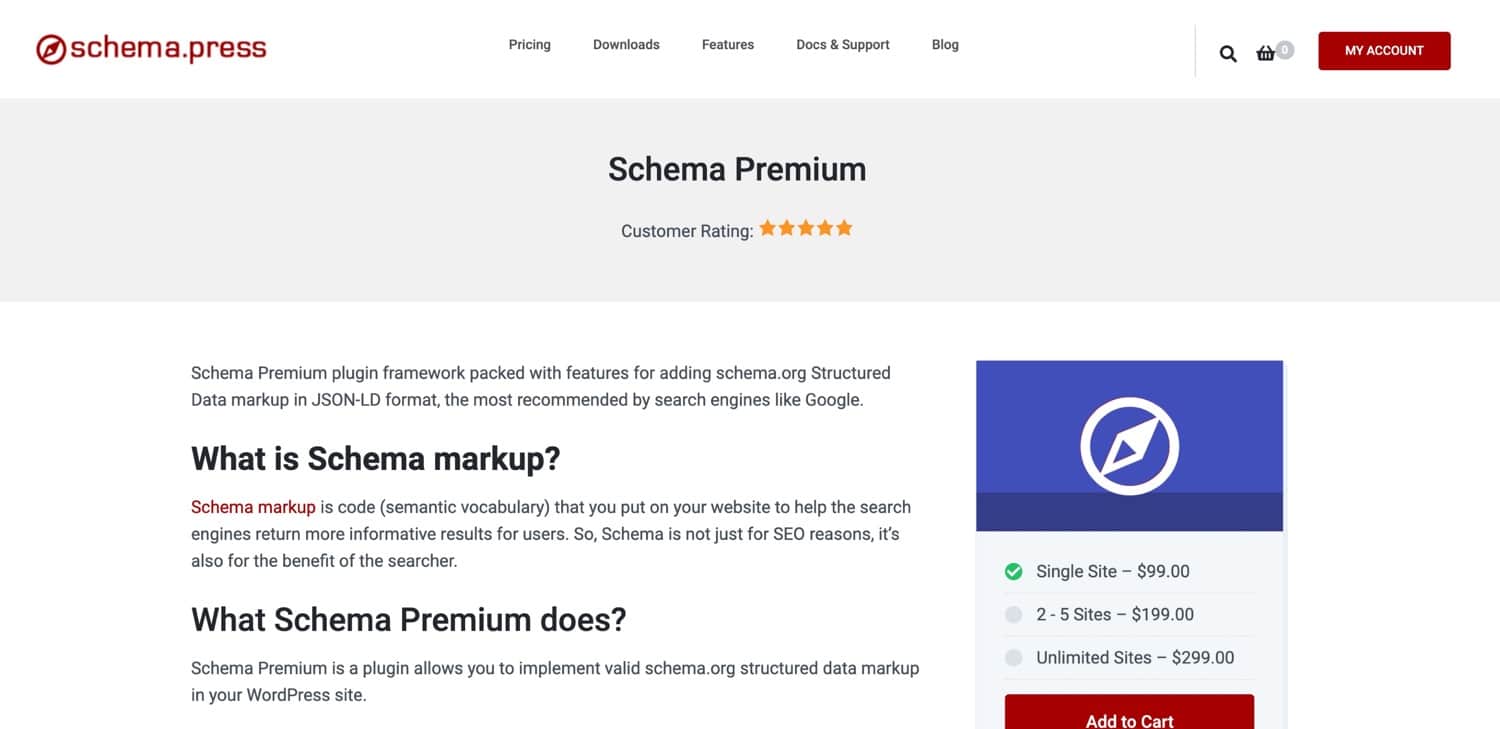Click the last star in the customer rating
Image resolution: width=1500 pixels, height=729 pixels.
[x=844, y=227]
